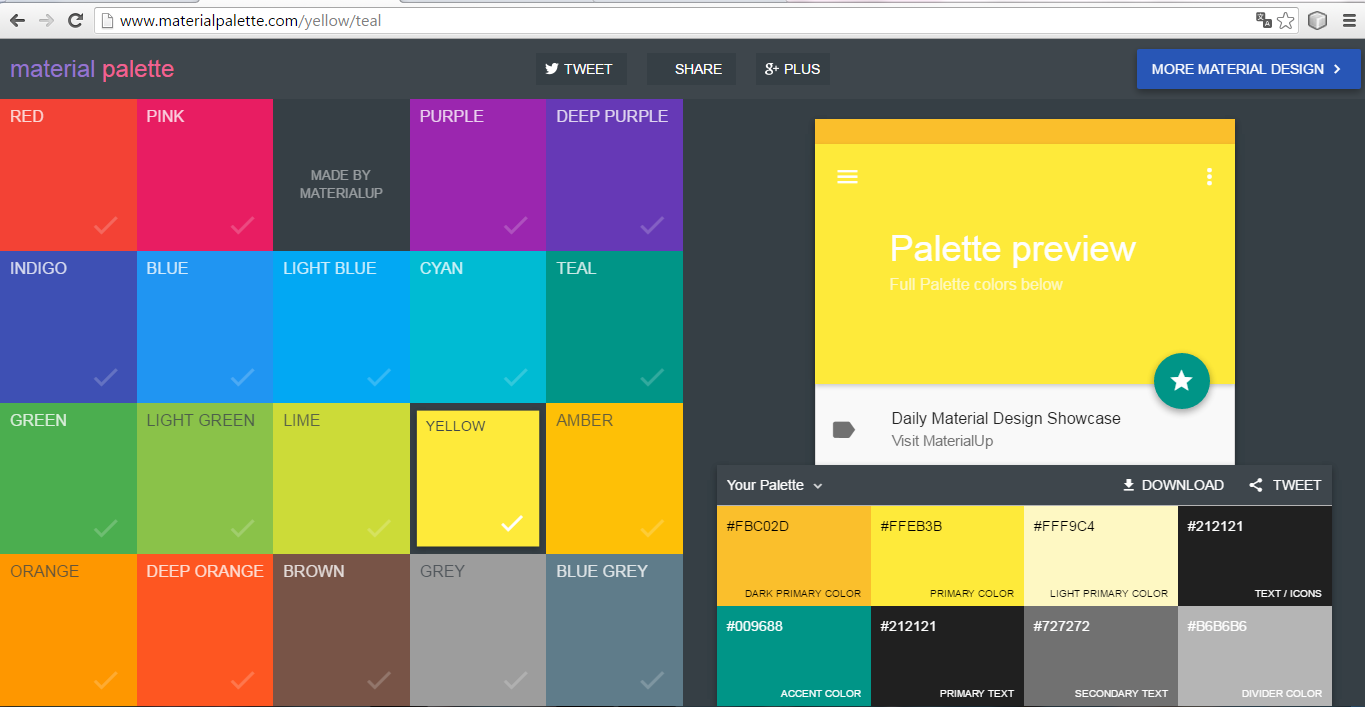The image size is (1365, 707).
Task: Bookmark the page with the star icon
Action: point(1286,20)
